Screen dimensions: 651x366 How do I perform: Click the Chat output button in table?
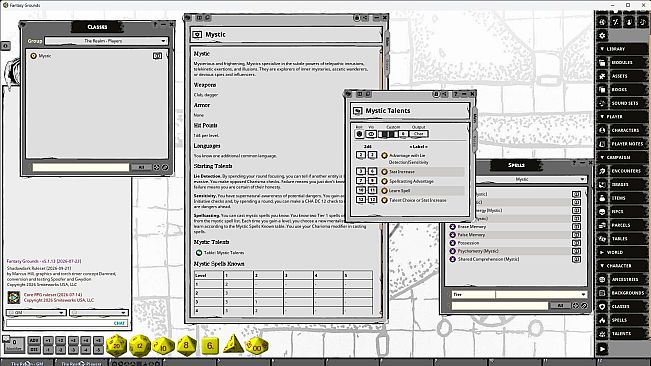coord(418,134)
